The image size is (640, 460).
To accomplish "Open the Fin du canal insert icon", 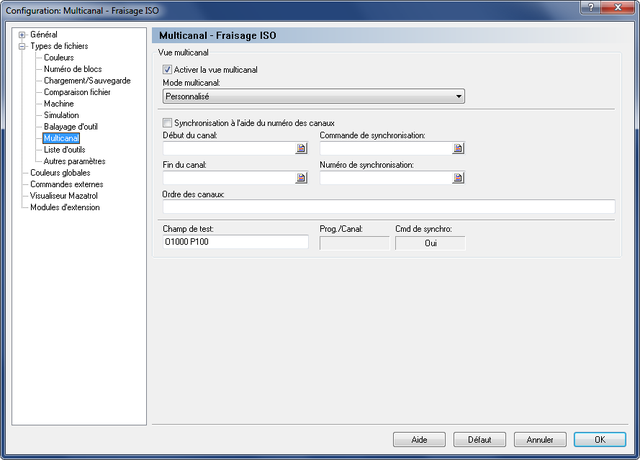I will click(x=301, y=178).
